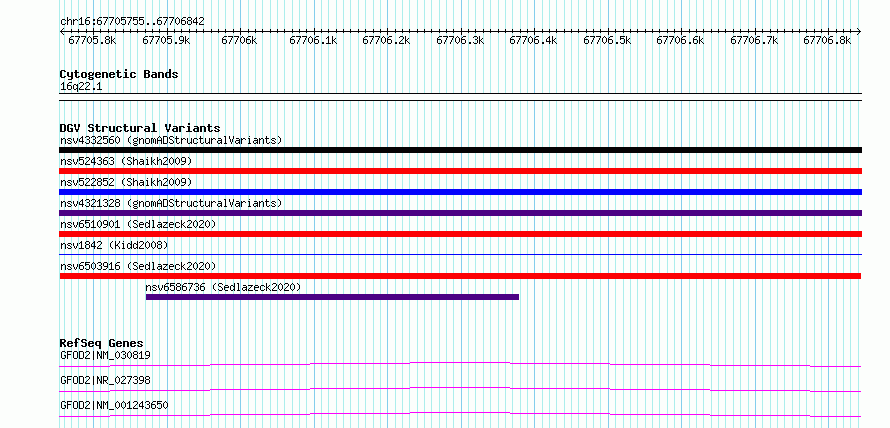Click the GFOD2|NR_027398 magenta transcript line

[x=460, y=389]
